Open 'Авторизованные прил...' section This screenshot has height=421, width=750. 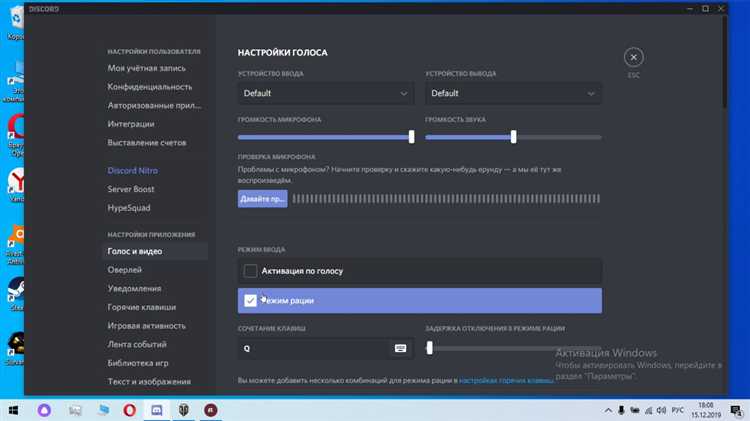(x=154, y=105)
